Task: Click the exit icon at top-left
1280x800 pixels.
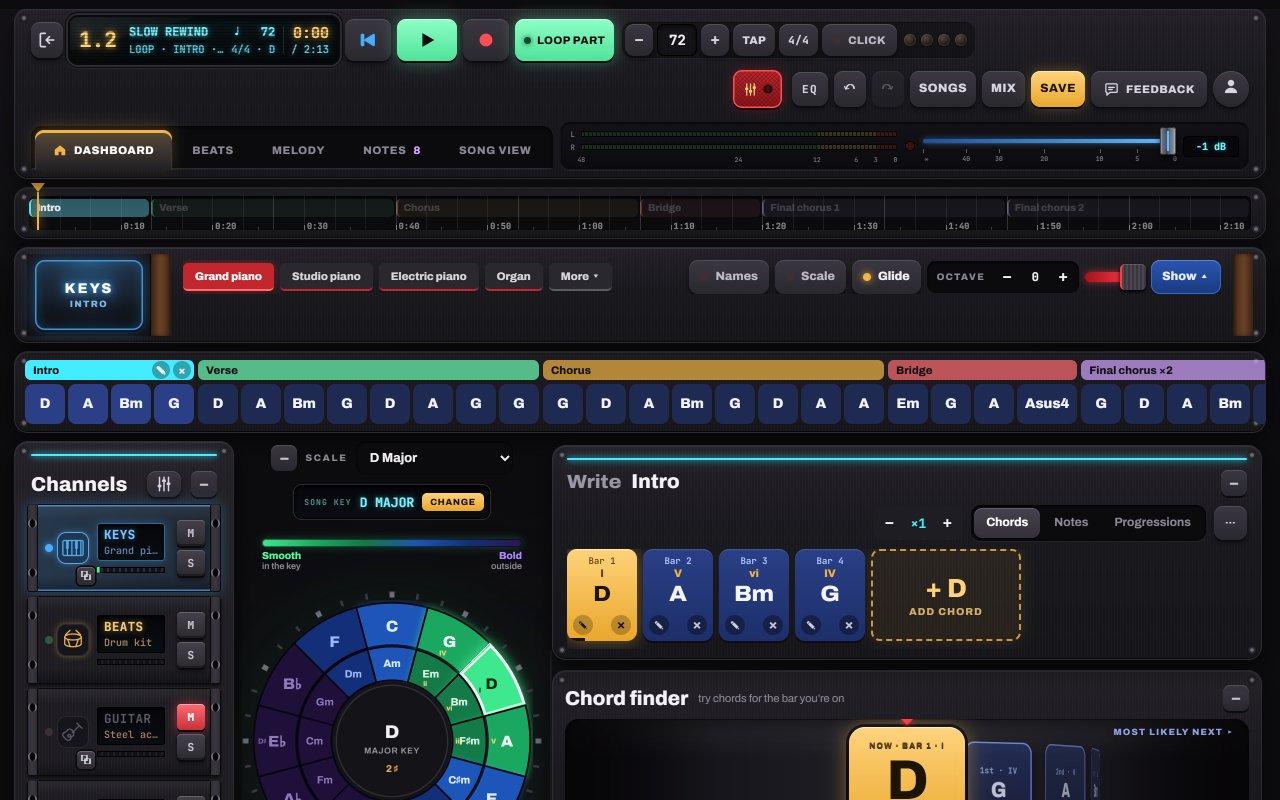Action: click(x=46, y=40)
